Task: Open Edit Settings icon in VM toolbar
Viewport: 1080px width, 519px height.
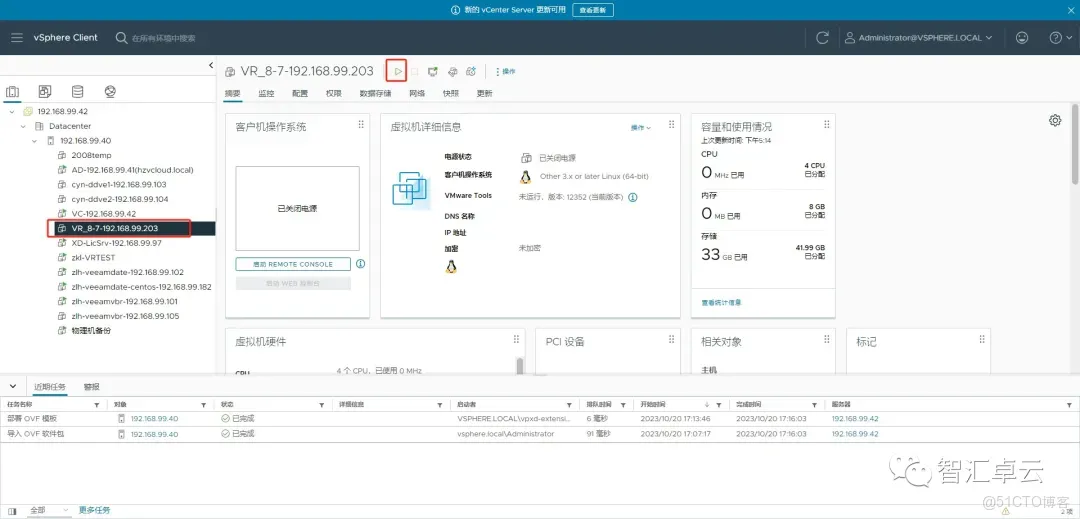Action: tap(453, 71)
